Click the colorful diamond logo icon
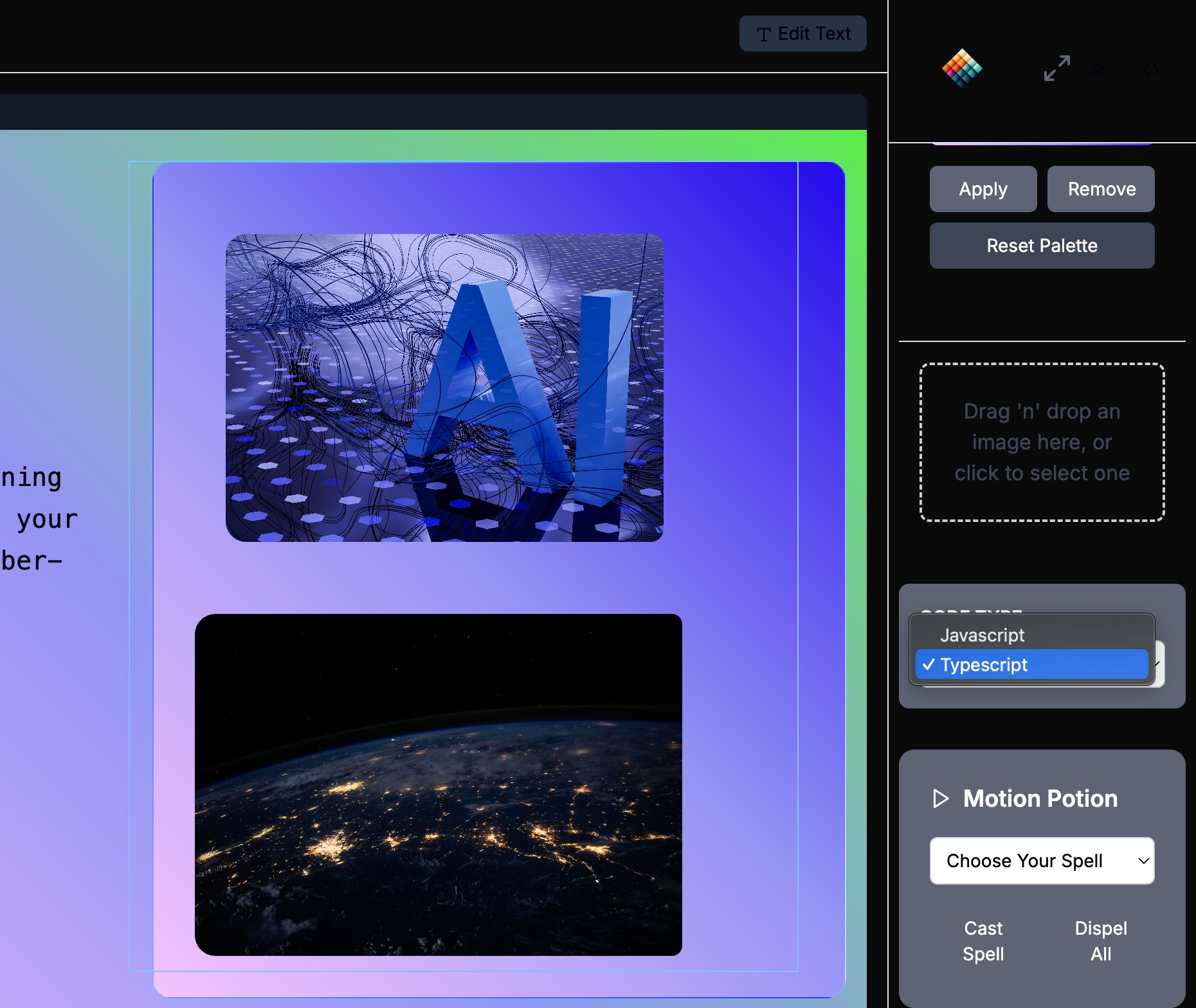 pos(962,68)
